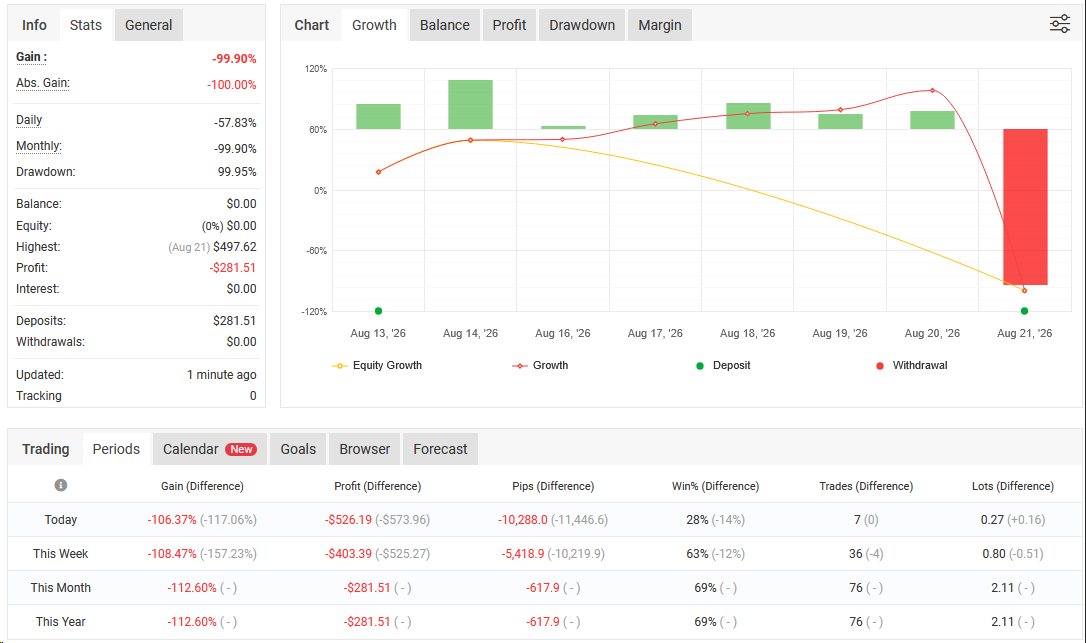
Task: Click the This Month row label
Action: click(x=61, y=588)
